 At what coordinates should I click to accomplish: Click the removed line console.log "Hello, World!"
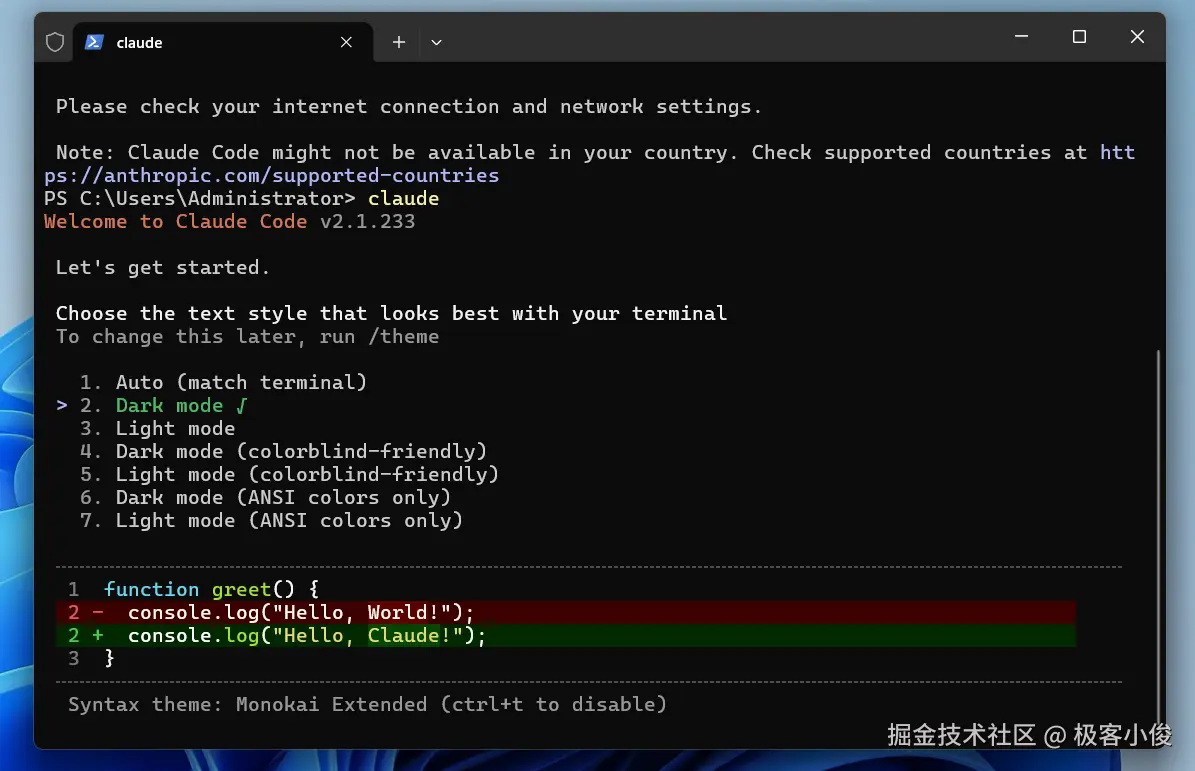[x=565, y=613]
